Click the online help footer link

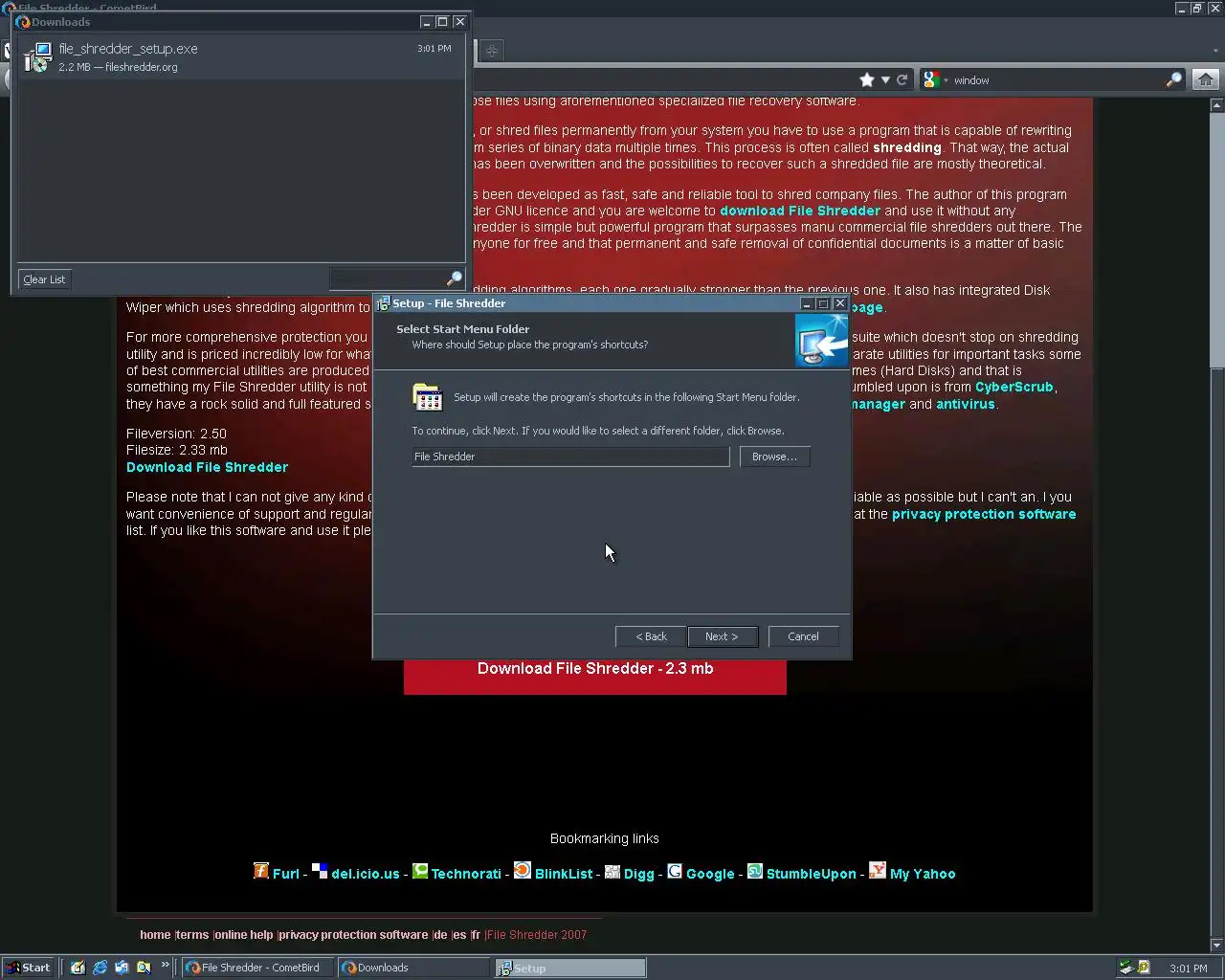click(x=244, y=935)
